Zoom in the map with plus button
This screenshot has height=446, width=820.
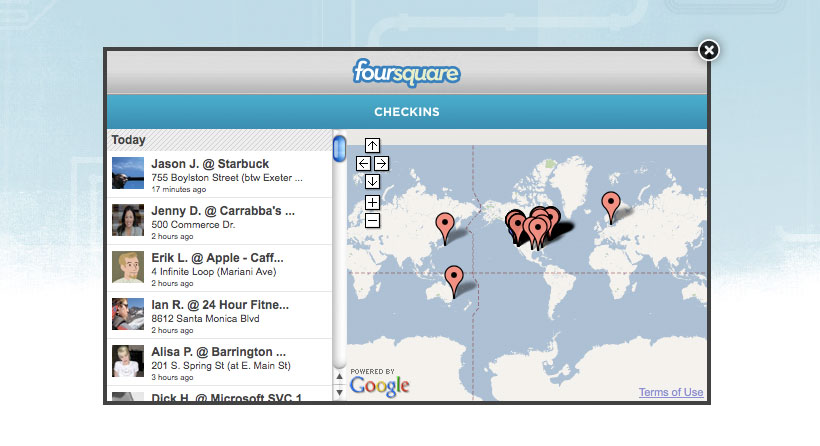372,202
